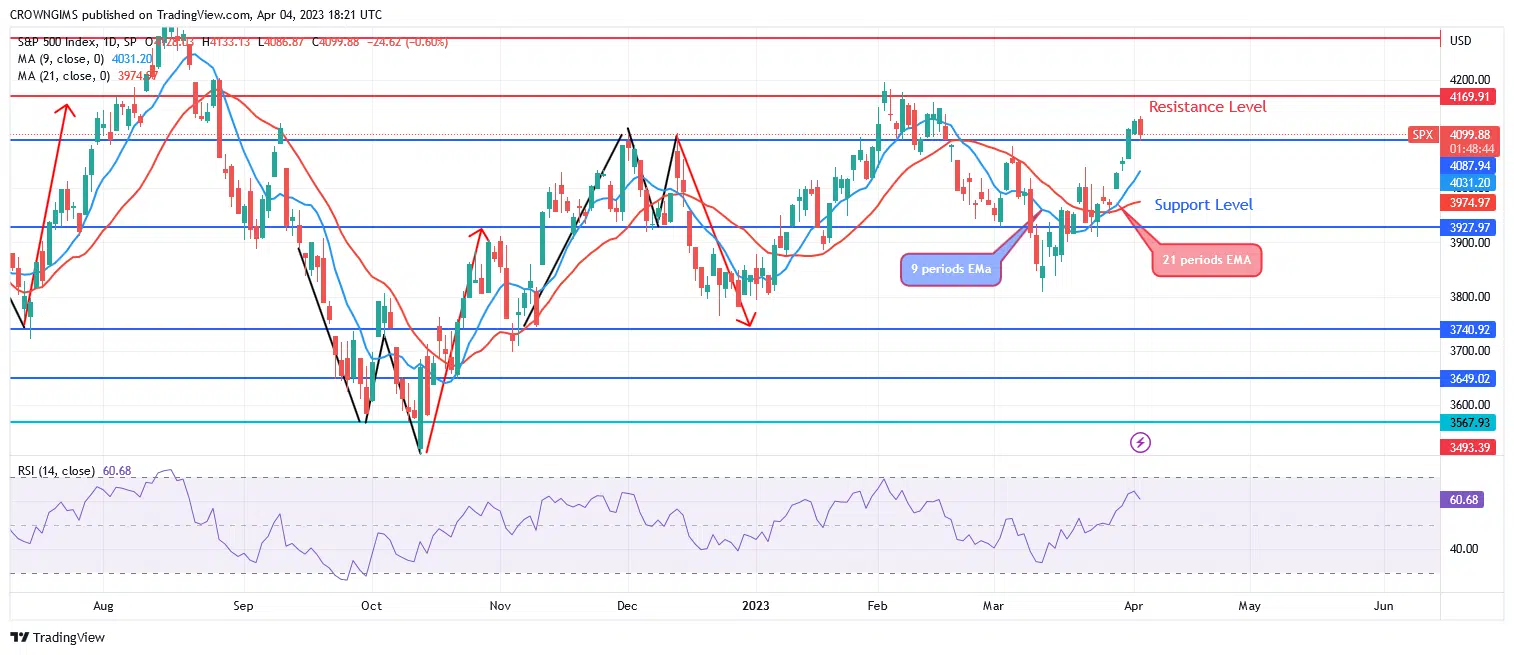Click the 3649.02 price axis label
The width and height of the screenshot is (1514, 655).
1468,379
